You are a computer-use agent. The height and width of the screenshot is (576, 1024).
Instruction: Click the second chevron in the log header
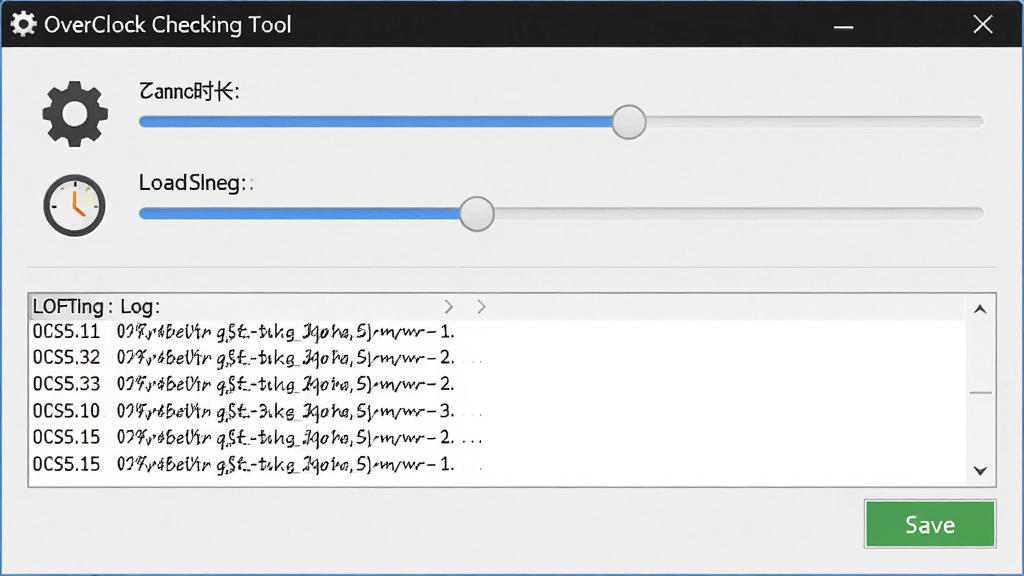tap(481, 306)
